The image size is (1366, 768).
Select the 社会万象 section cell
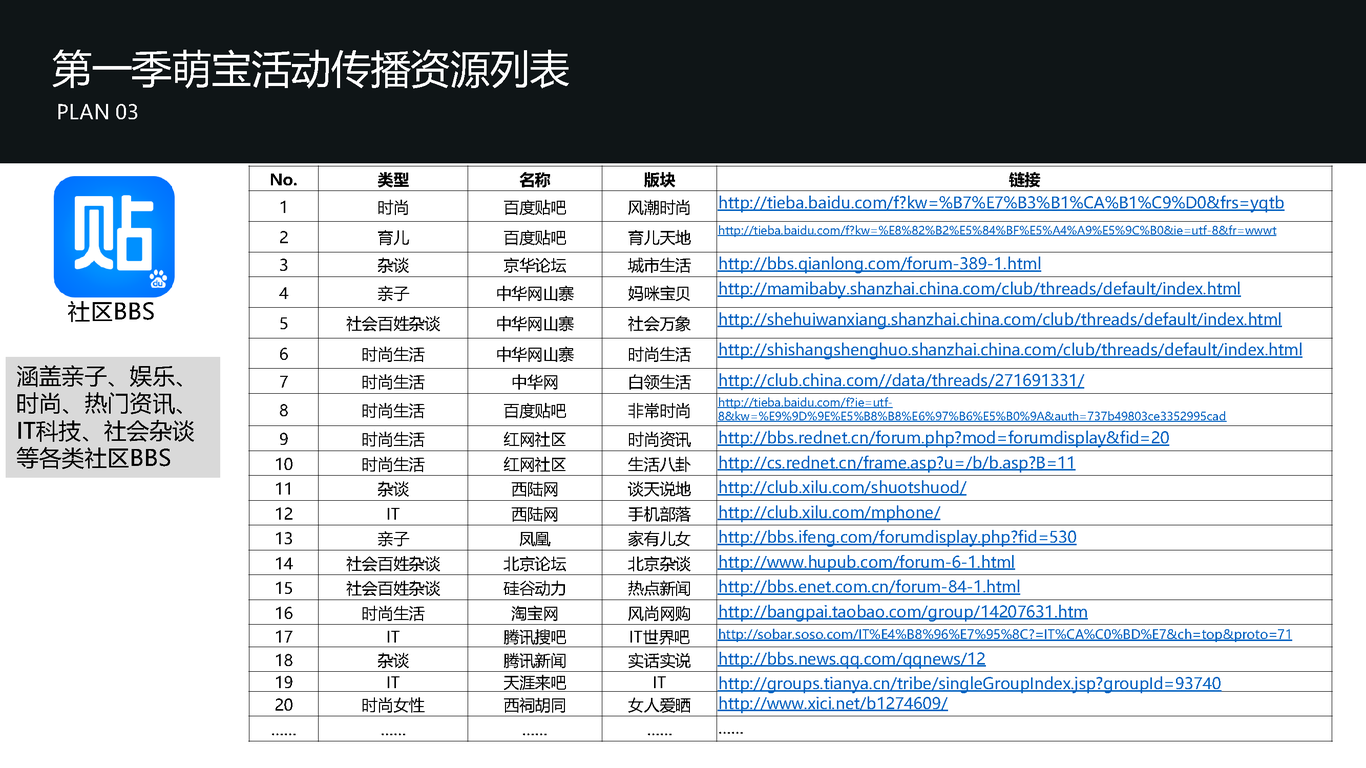[659, 324]
